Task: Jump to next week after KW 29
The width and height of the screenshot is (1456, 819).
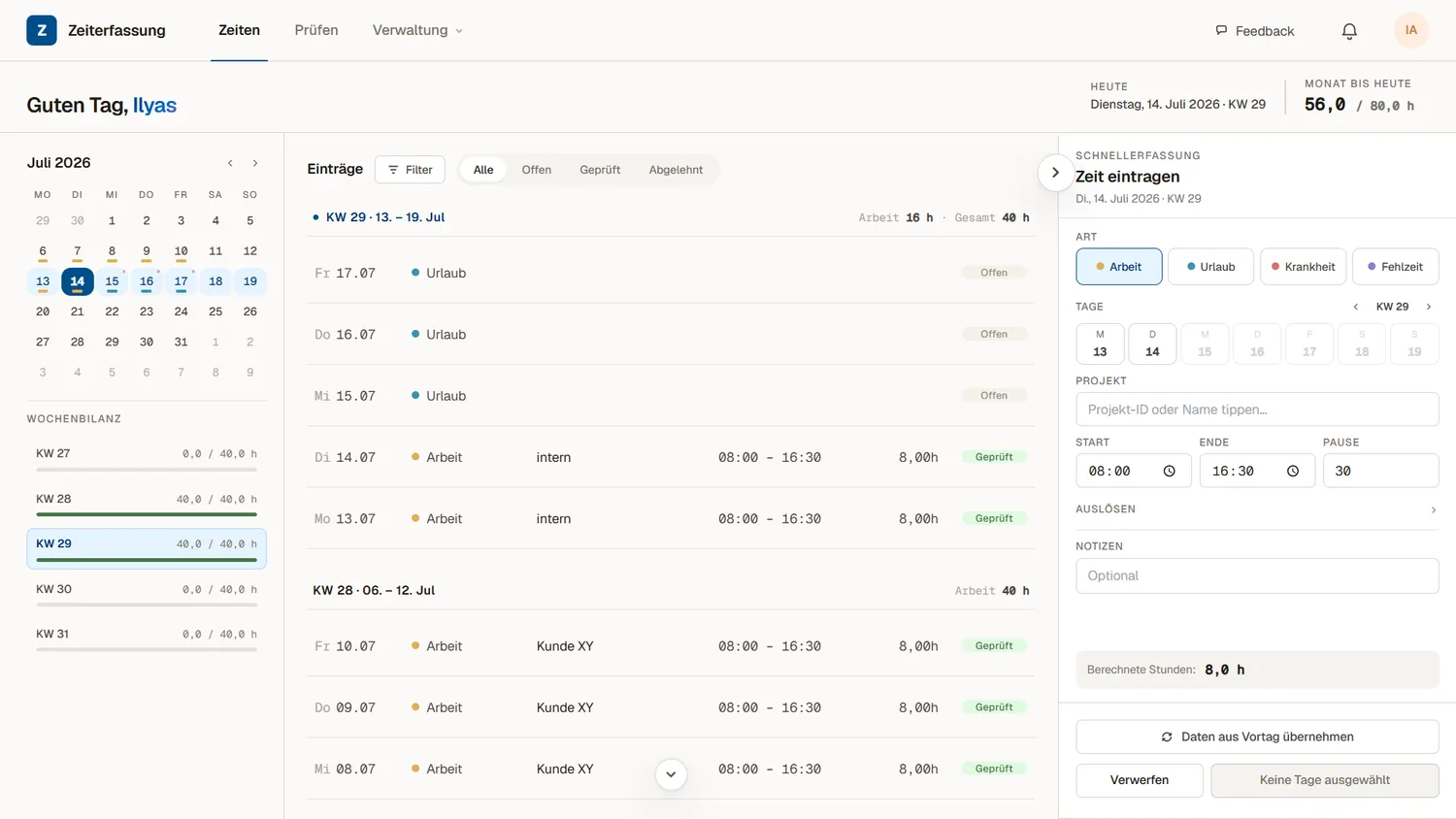Action: pyautogui.click(x=1429, y=307)
